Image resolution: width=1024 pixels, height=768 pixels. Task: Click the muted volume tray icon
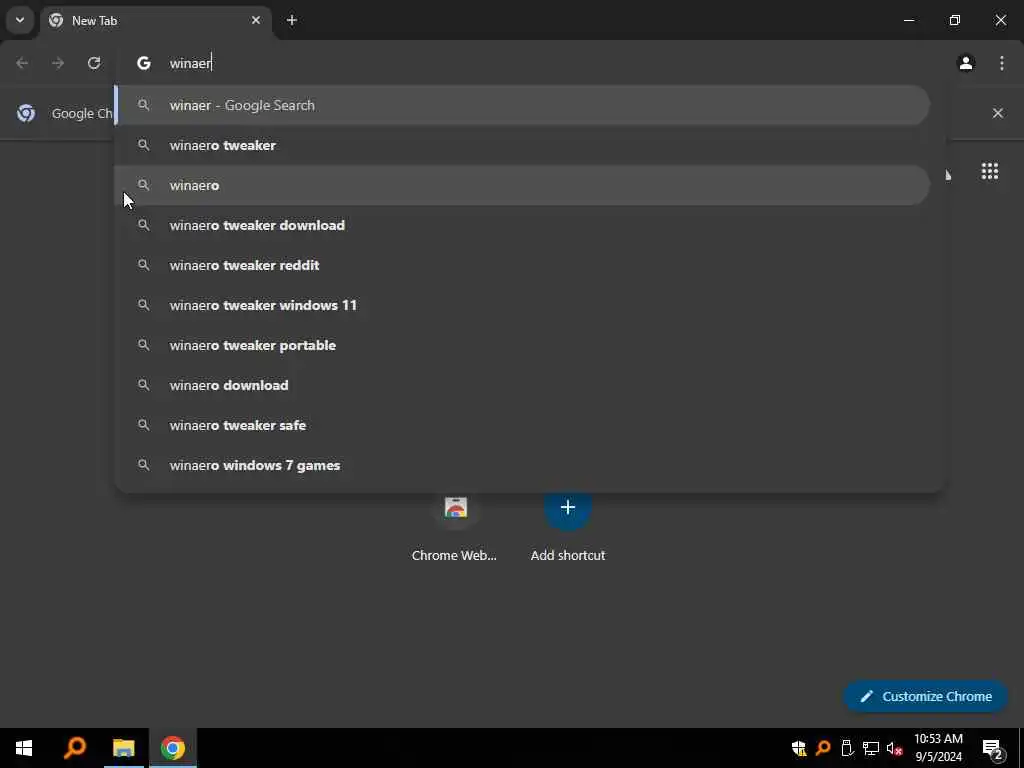895,748
